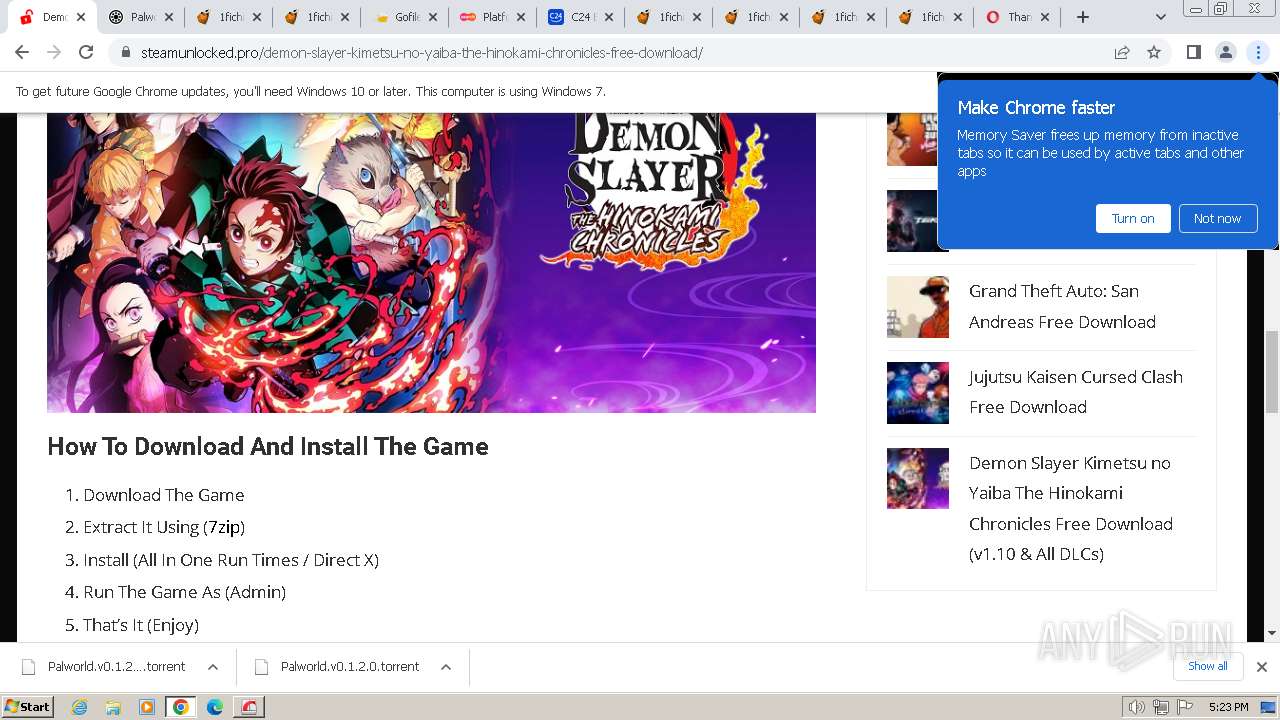The image size is (1280, 720).
Task: Click Chrome icon in taskbar
Action: pyautogui.click(x=181, y=707)
